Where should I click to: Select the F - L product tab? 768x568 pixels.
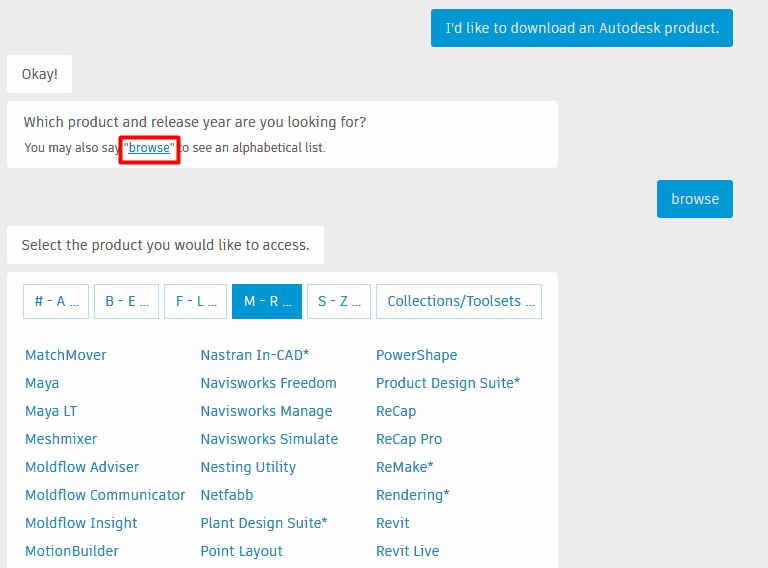click(x=195, y=301)
